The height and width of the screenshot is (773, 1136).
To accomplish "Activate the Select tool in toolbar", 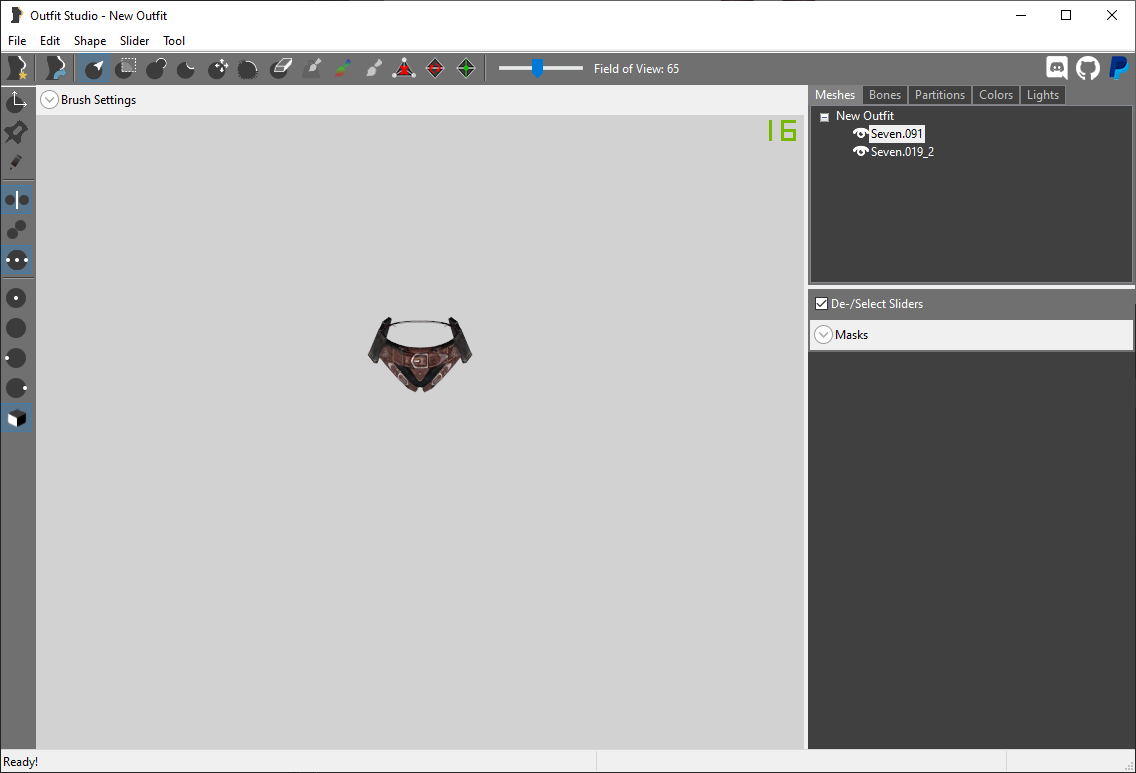I will (x=94, y=68).
